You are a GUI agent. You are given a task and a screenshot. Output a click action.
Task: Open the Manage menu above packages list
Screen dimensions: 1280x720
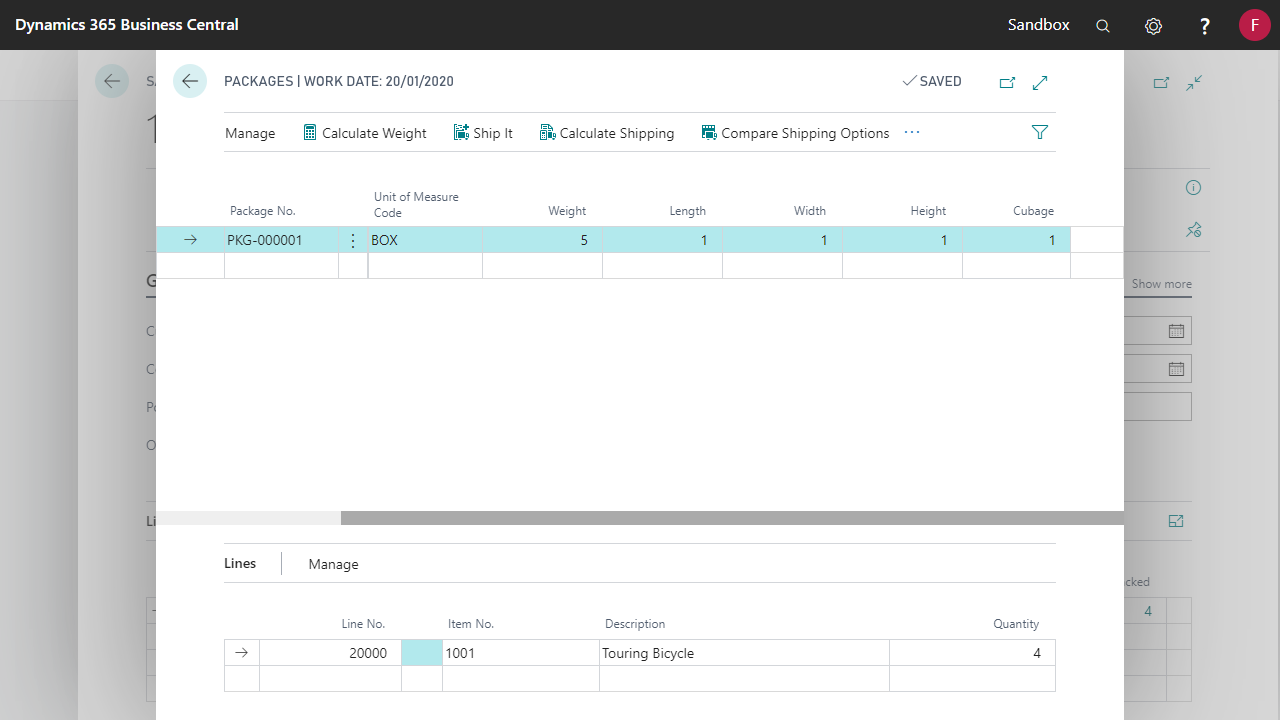(250, 133)
